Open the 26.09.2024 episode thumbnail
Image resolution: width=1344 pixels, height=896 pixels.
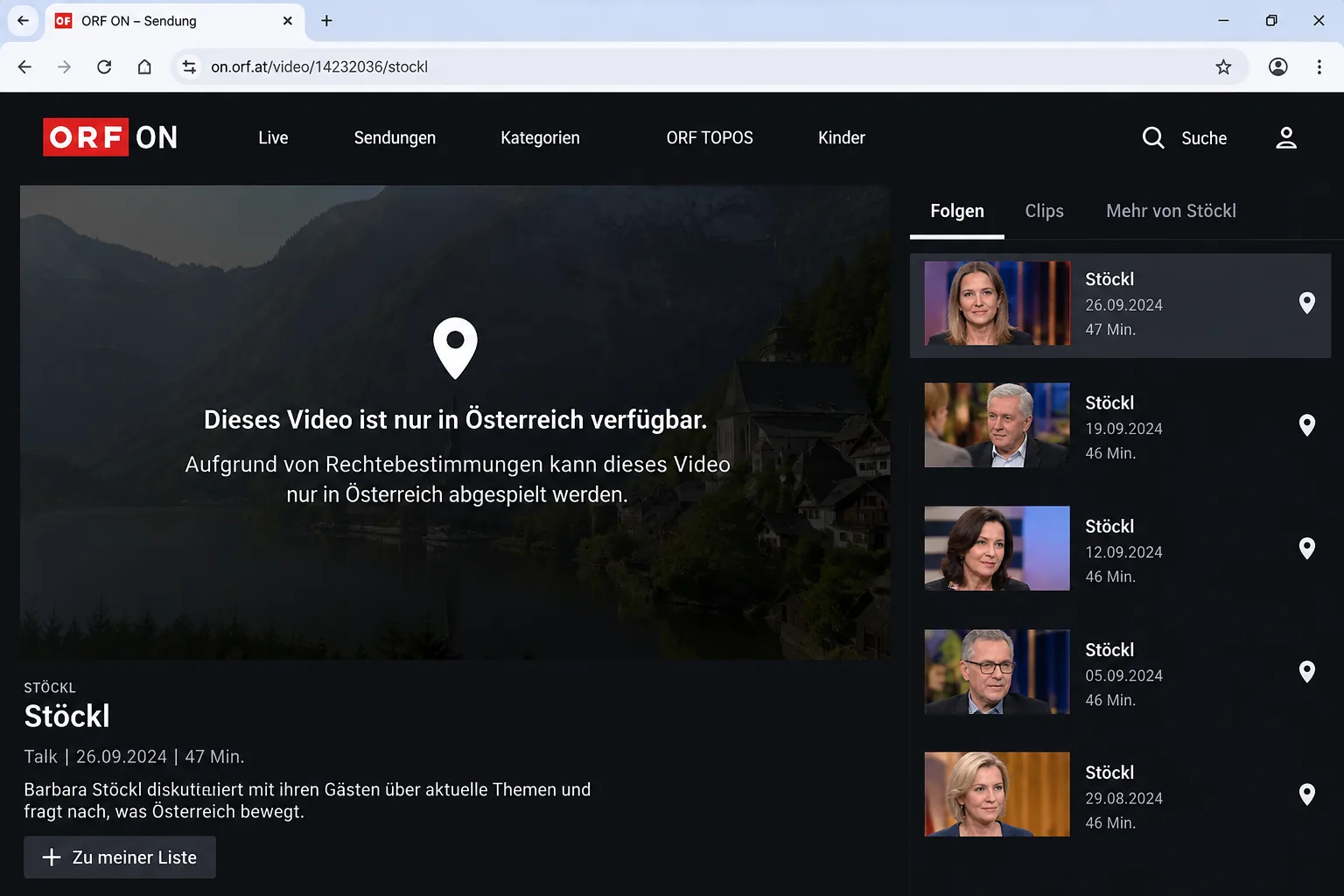pos(997,303)
